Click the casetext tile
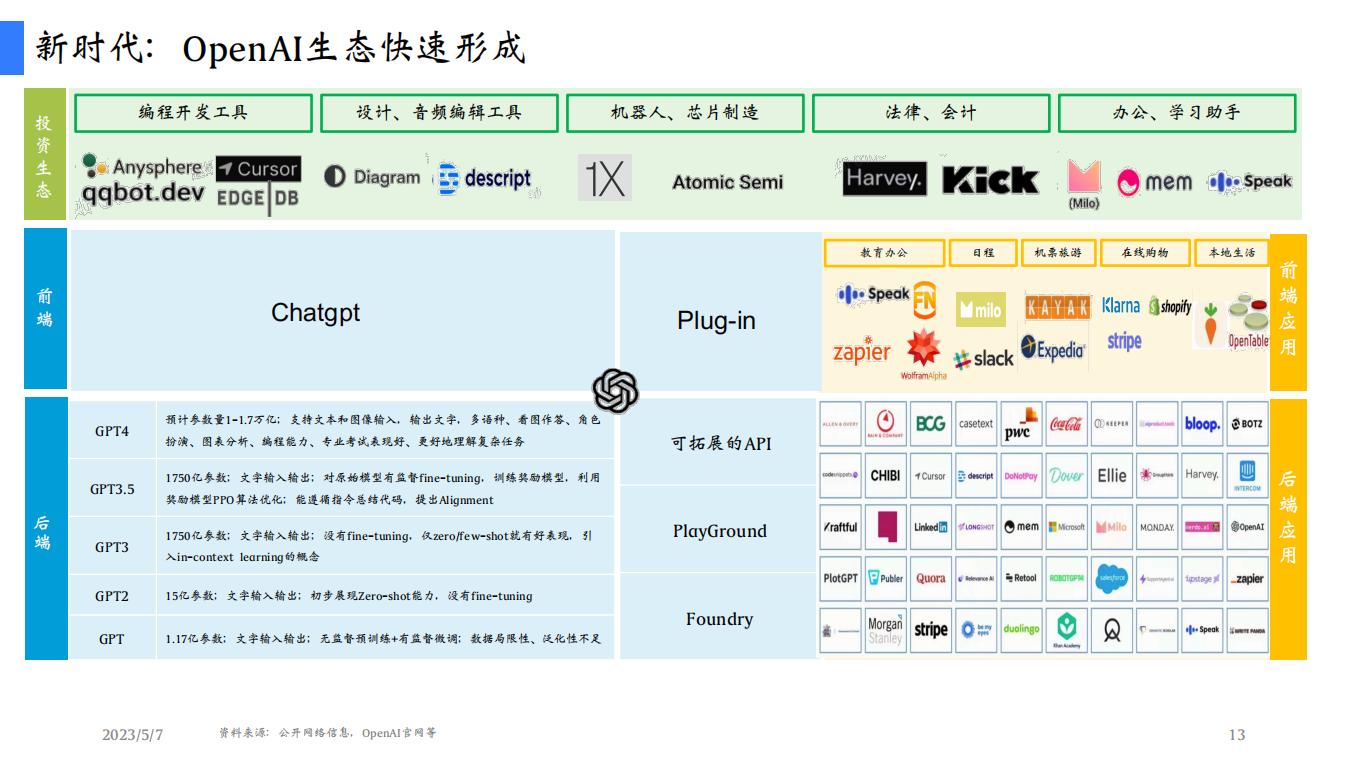The width and height of the screenshot is (1348, 759). pyautogui.click(x=976, y=423)
